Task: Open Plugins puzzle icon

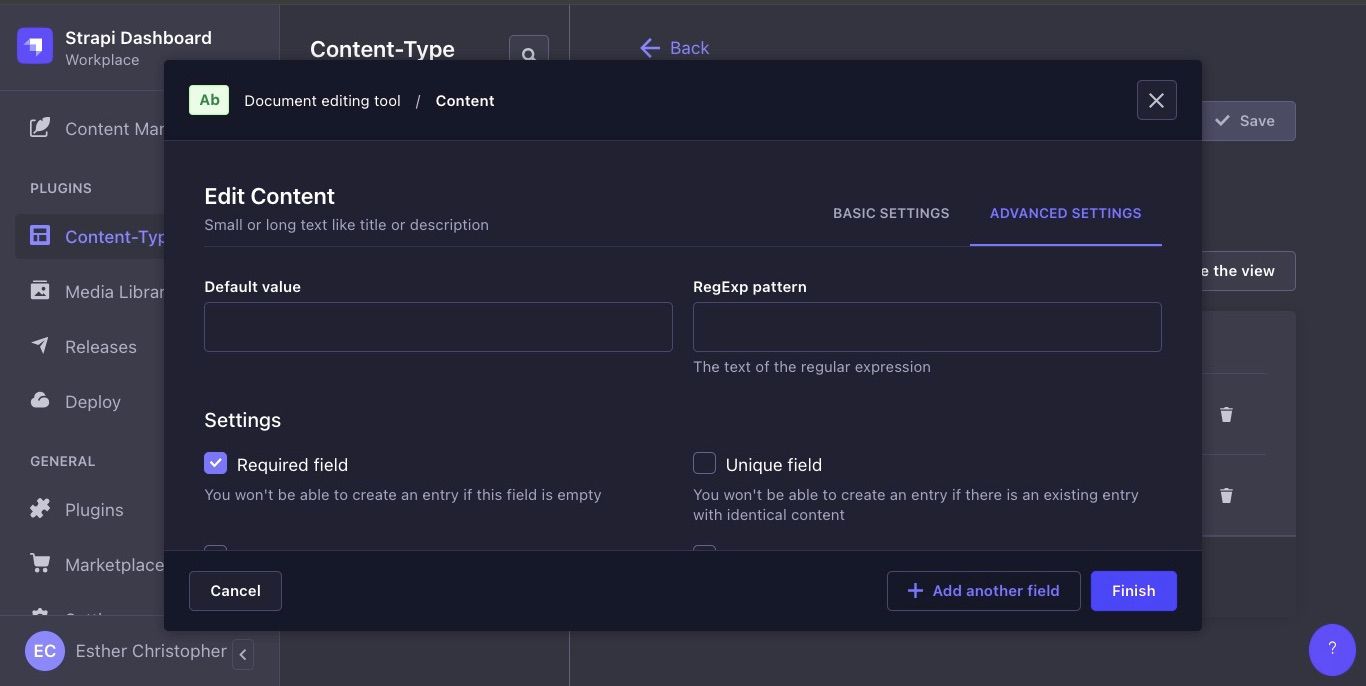Action: [40, 509]
